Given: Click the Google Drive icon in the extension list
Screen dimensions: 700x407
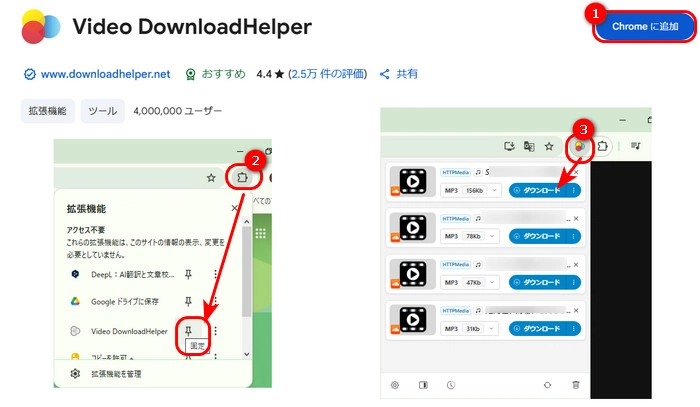Looking at the screenshot, I should pos(75,301).
